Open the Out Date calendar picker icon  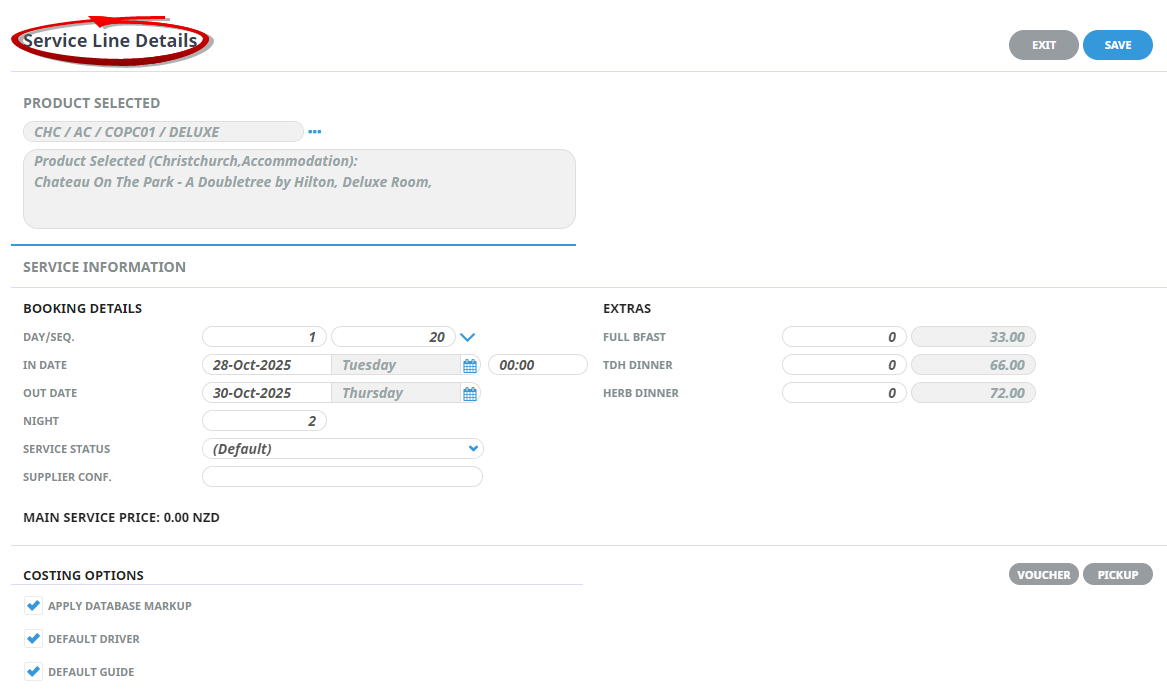pos(470,394)
